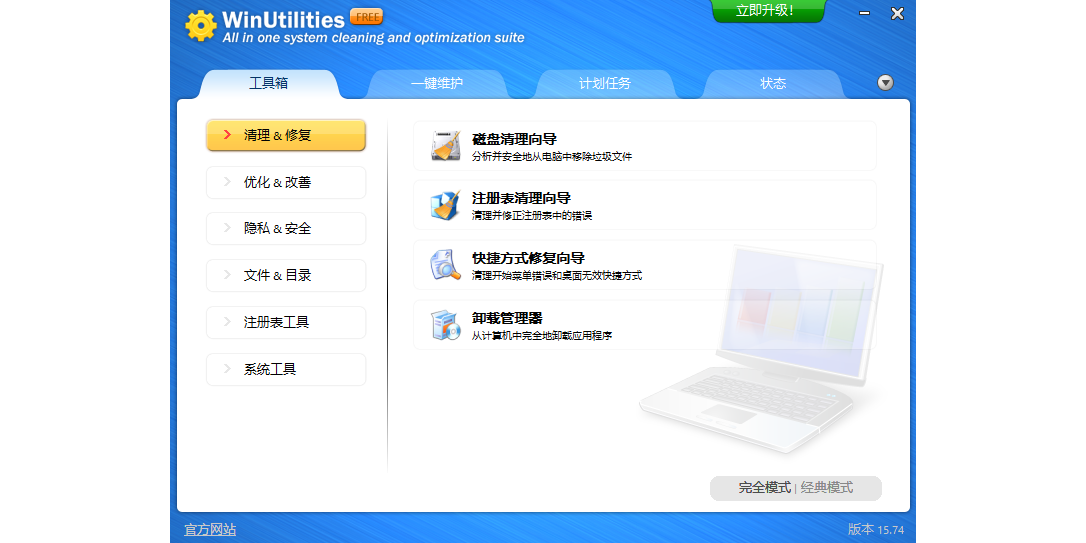Click the orange FREE badge

(366, 17)
